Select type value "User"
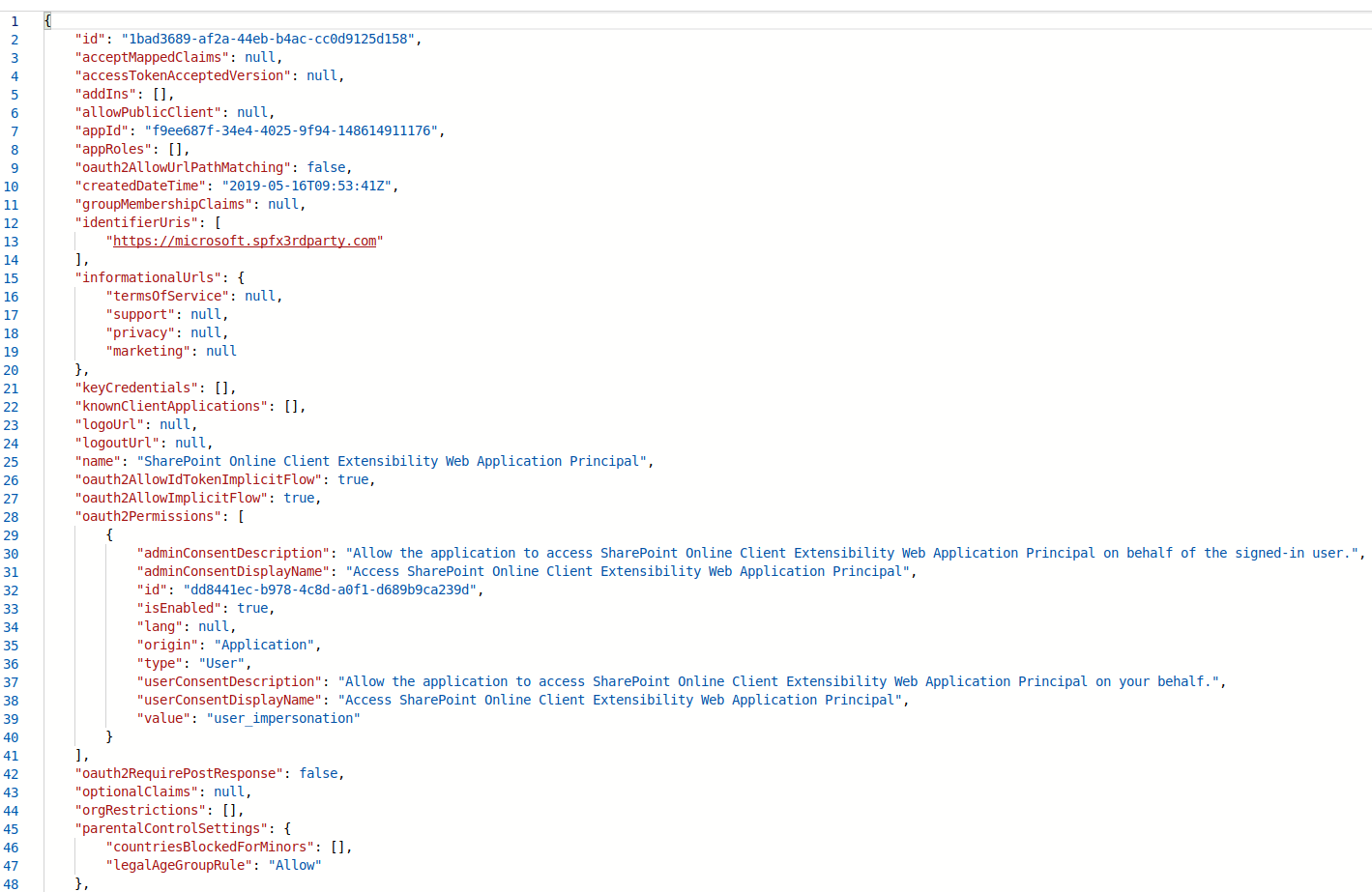The width and height of the screenshot is (1372, 892). 221,663
